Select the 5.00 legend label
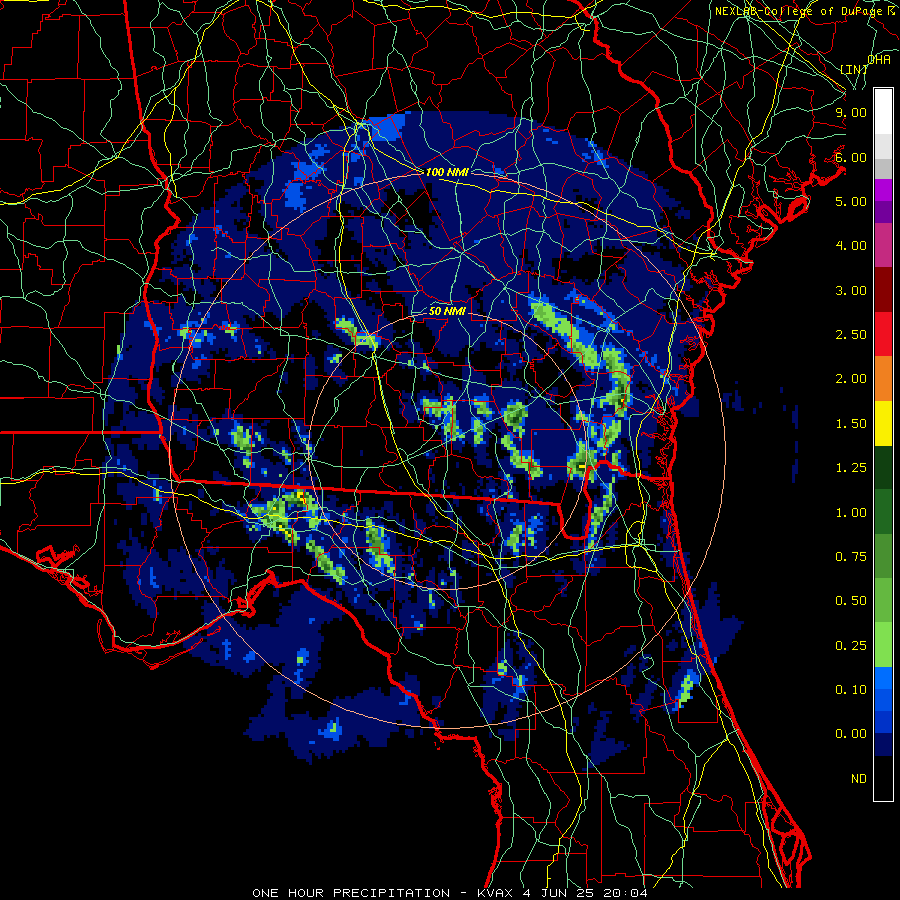The image size is (900, 900). [851, 201]
